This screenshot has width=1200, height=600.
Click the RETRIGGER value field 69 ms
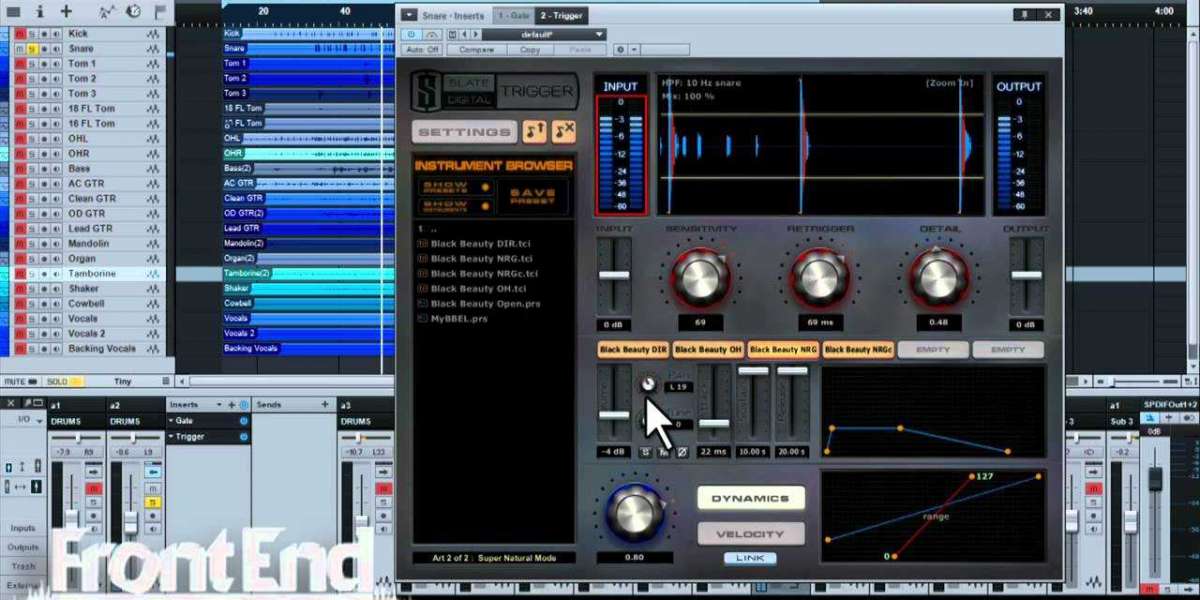click(x=820, y=323)
